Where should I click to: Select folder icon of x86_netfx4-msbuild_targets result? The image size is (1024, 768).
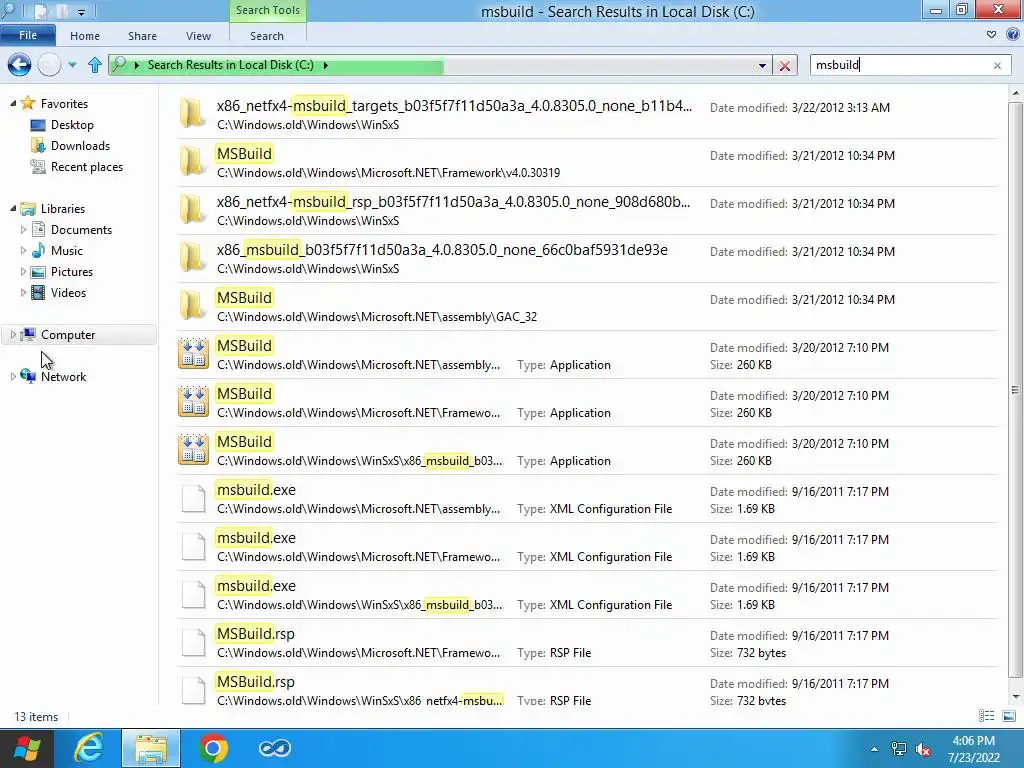(x=193, y=114)
